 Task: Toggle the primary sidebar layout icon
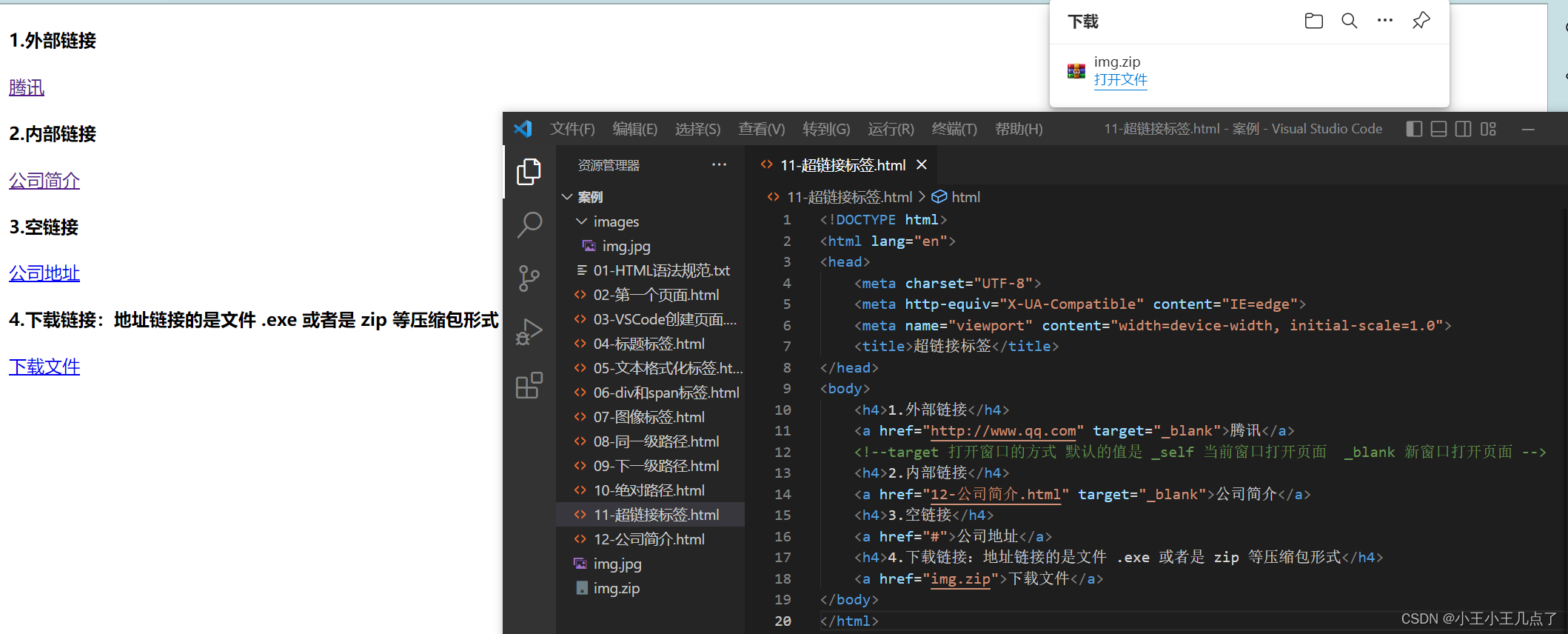pyautogui.click(x=1414, y=129)
